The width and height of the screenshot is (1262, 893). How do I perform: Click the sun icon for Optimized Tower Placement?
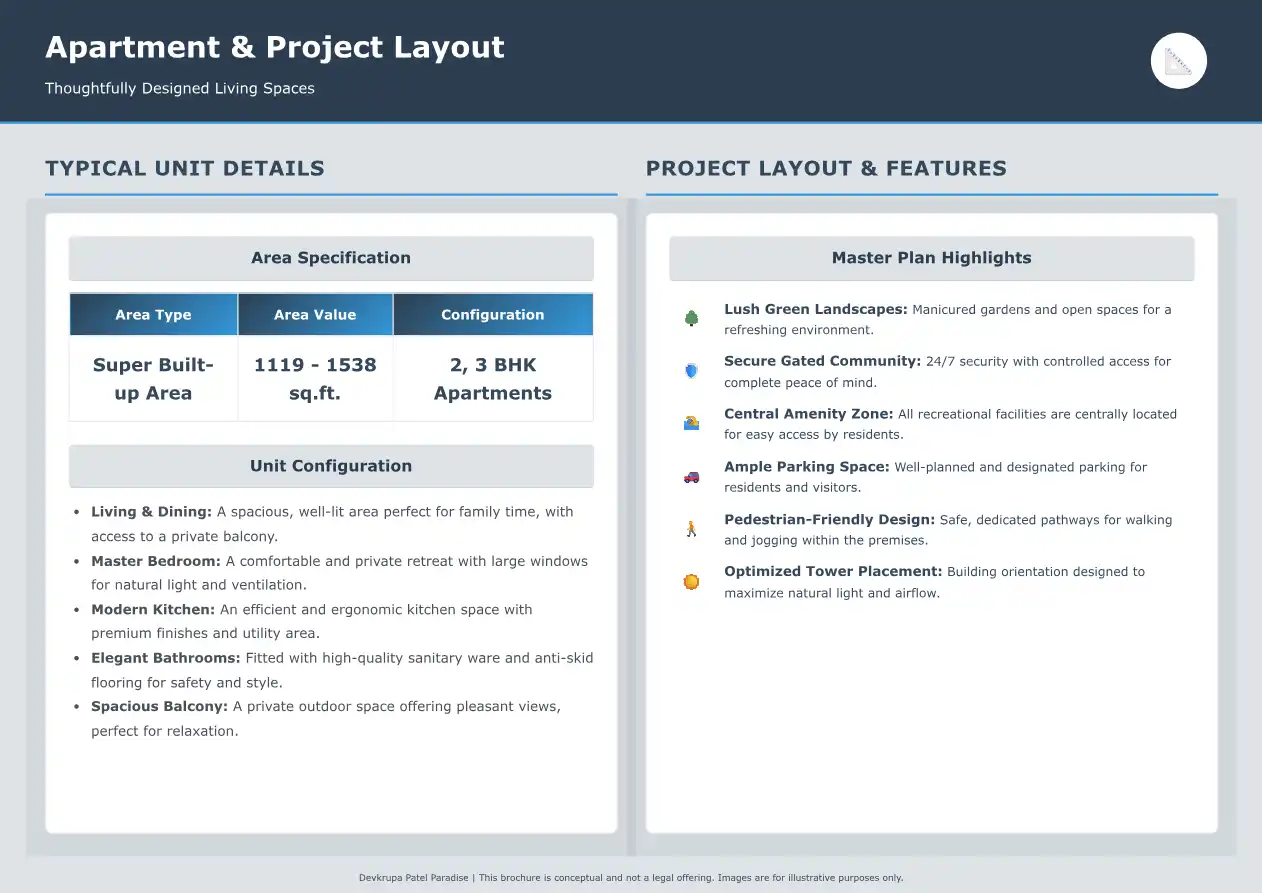tap(691, 581)
